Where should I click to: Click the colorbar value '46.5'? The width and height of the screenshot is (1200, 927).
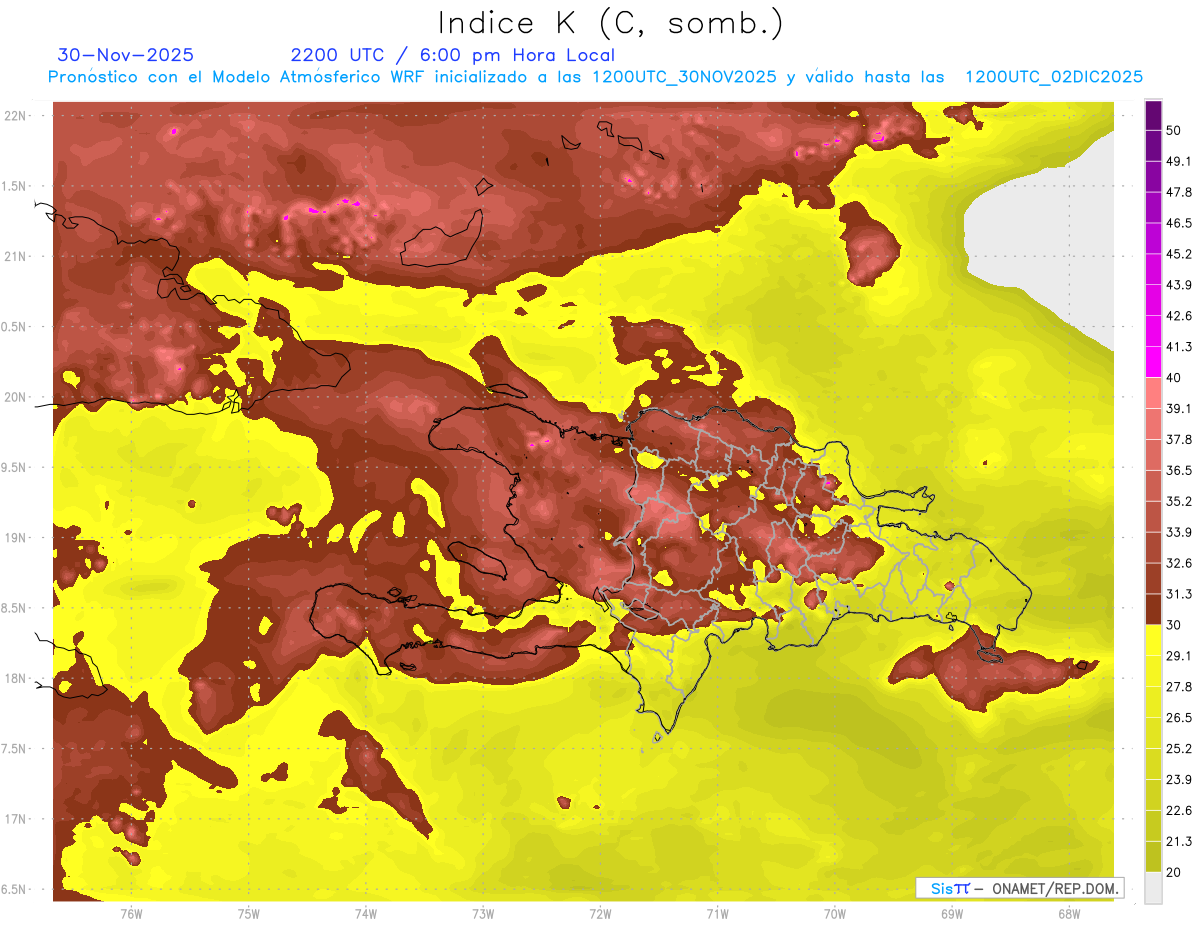coord(1179,223)
